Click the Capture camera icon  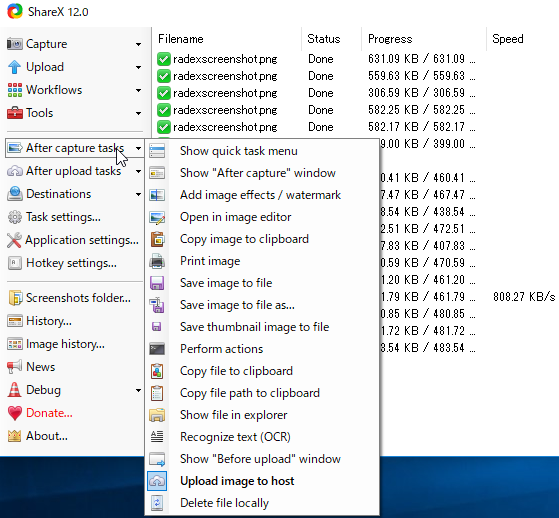pyautogui.click(x=14, y=44)
